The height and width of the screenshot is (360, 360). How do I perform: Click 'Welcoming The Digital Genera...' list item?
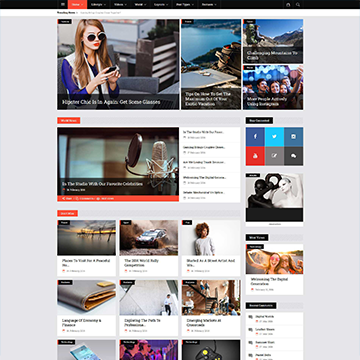[204, 178]
